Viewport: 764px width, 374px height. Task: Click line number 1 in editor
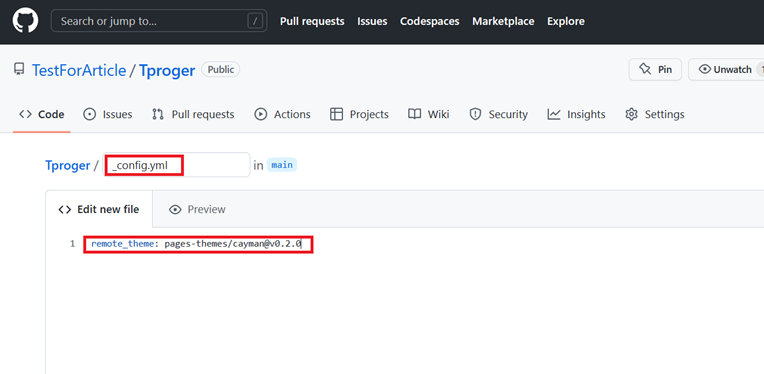point(72,244)
